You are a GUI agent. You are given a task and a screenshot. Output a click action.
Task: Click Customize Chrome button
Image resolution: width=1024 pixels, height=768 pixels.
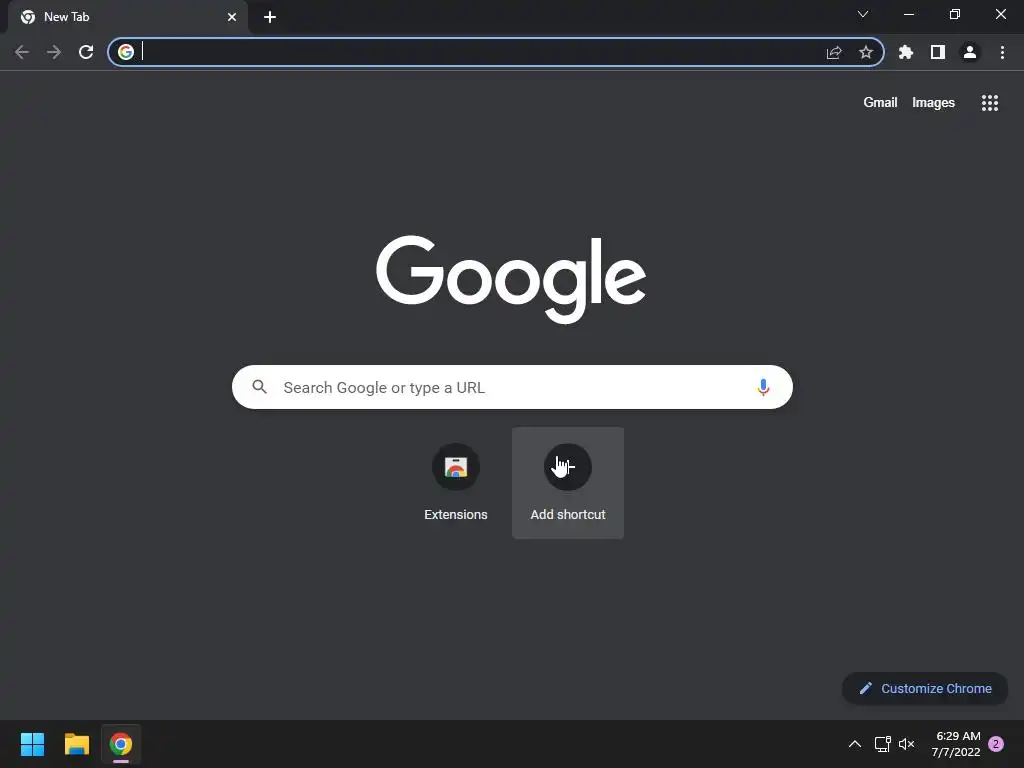pyautogui.click(x=925, y=688)
